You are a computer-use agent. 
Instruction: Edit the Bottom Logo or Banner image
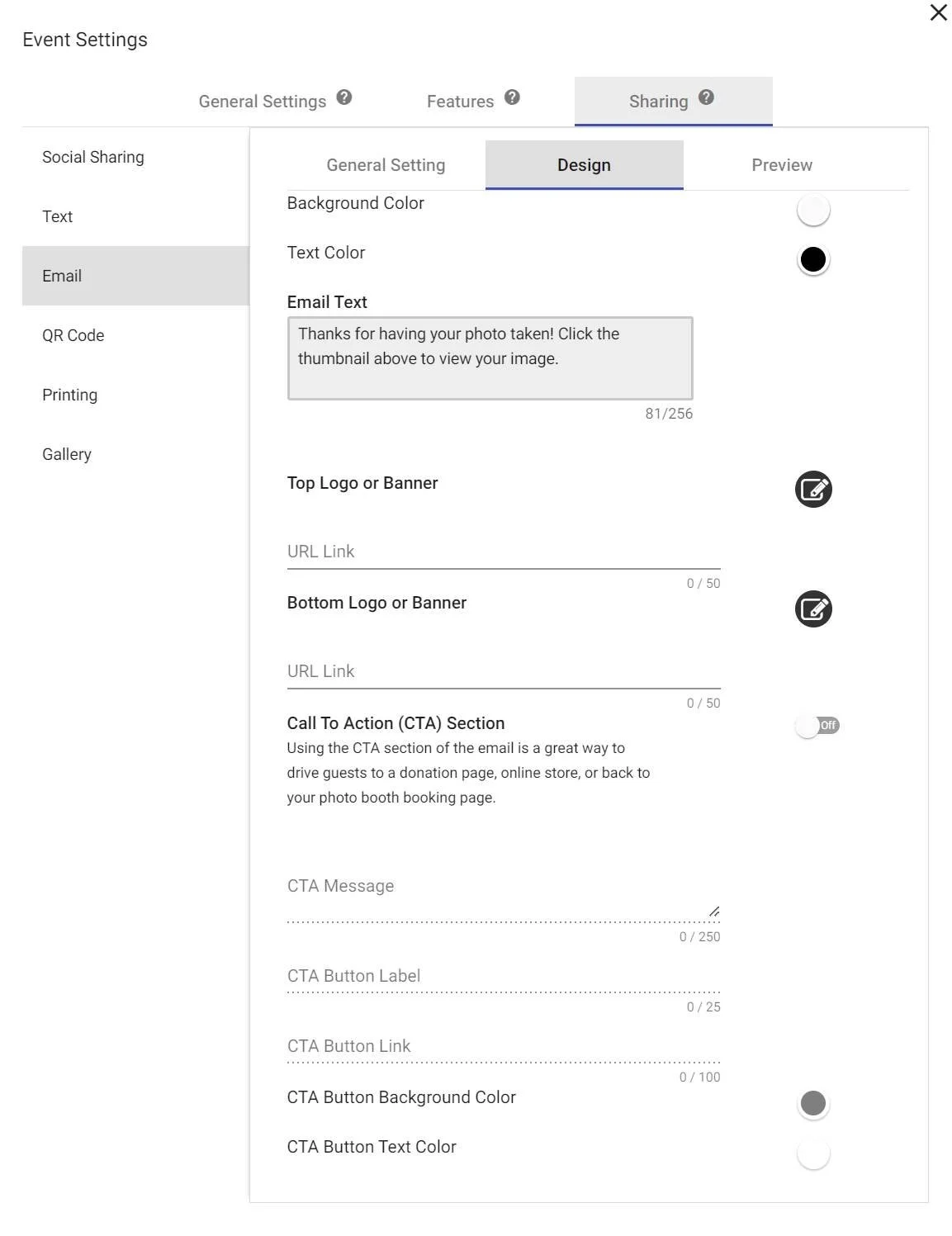click(813, 609)
